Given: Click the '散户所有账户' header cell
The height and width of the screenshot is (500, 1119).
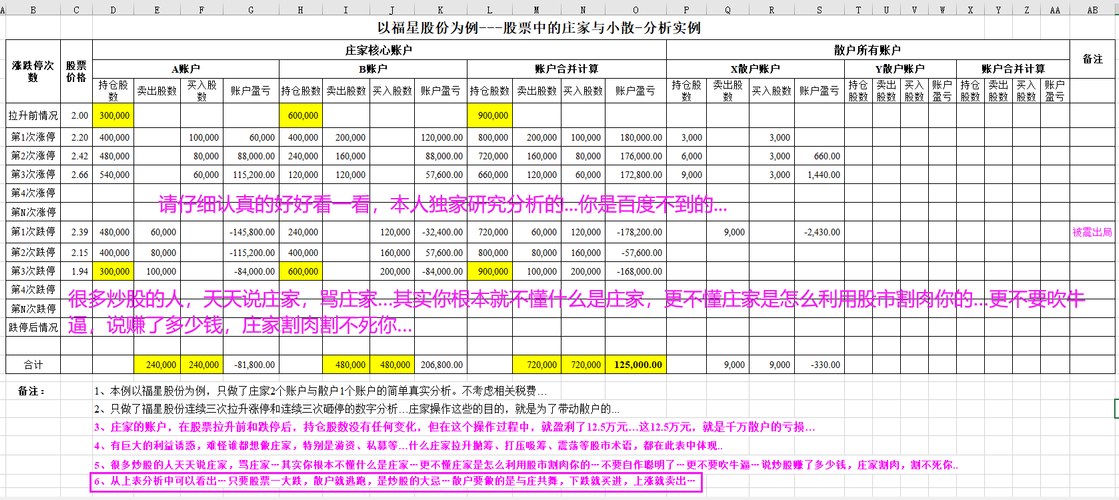Looking at the screenshot, I should click(867, 50).
